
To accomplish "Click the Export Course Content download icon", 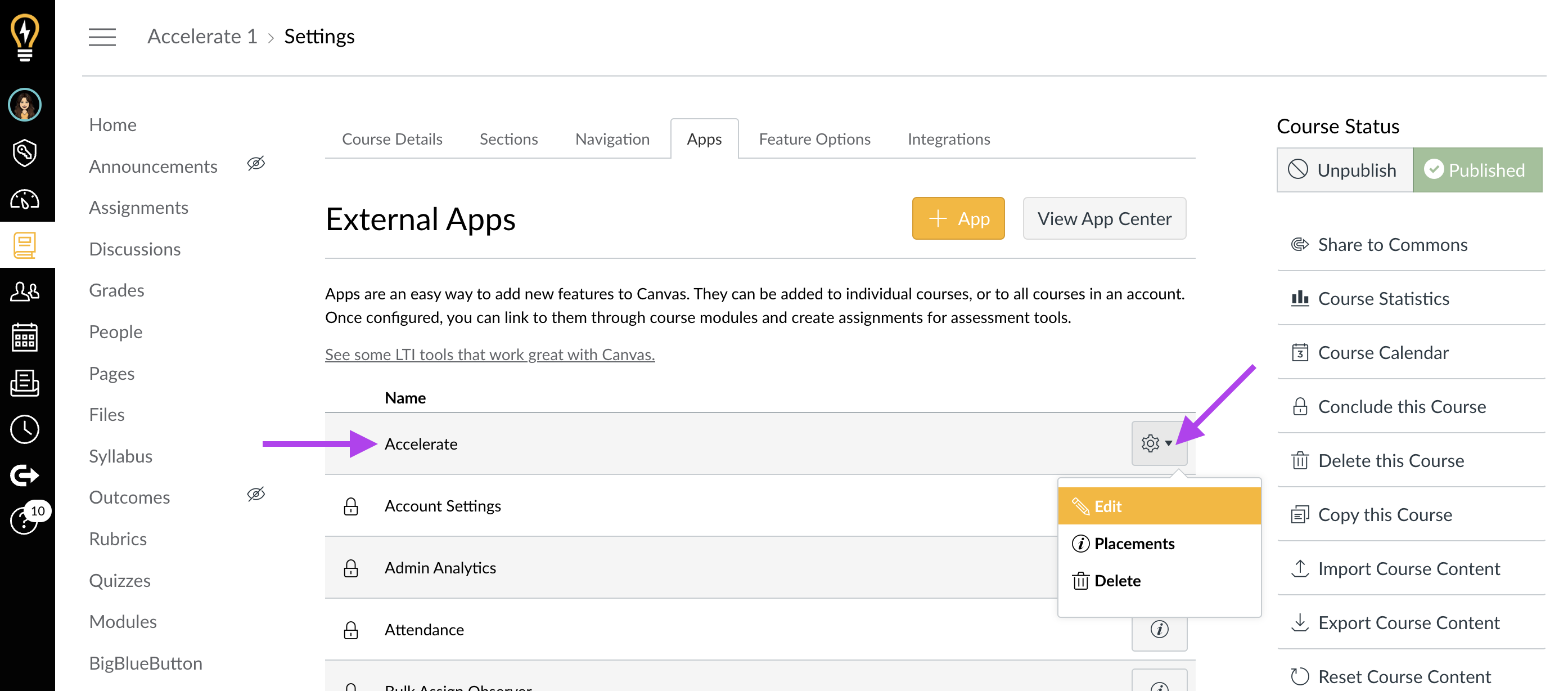I will pyautogui.click(x=1300, y=622).
